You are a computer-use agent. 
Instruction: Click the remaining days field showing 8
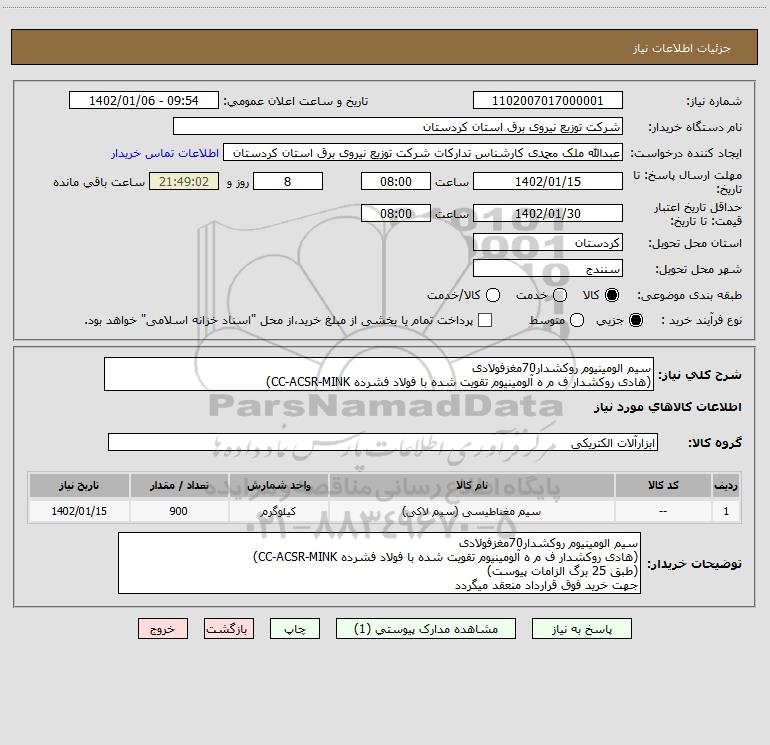(288, 181)
